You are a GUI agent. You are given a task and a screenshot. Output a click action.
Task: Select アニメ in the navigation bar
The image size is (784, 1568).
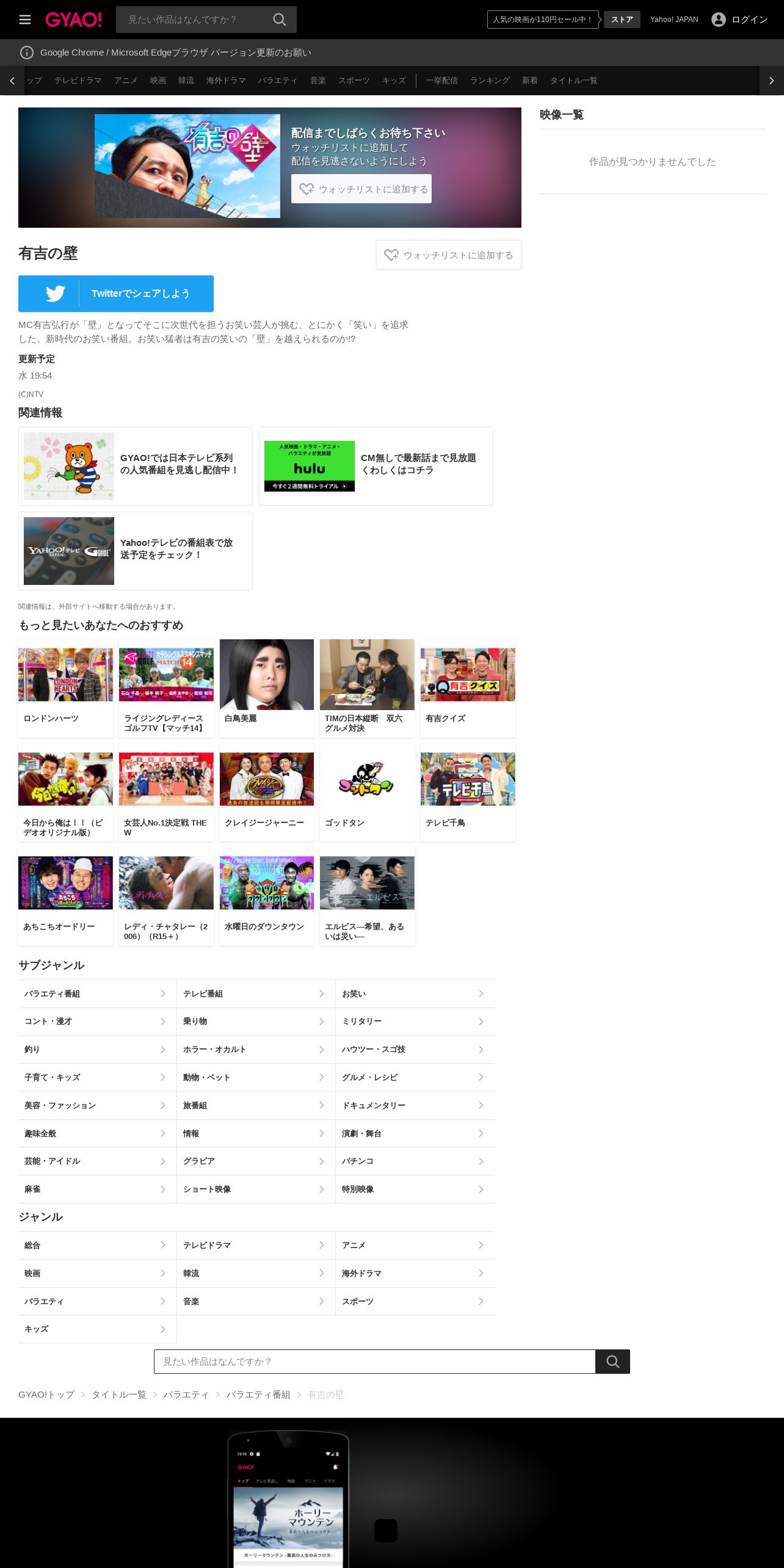click(x=126, y=81)
